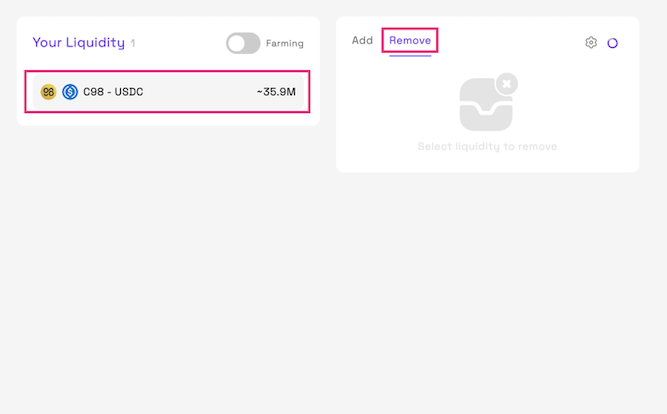Click the ~35.9M liquidity amount

(x=276, y=92)
